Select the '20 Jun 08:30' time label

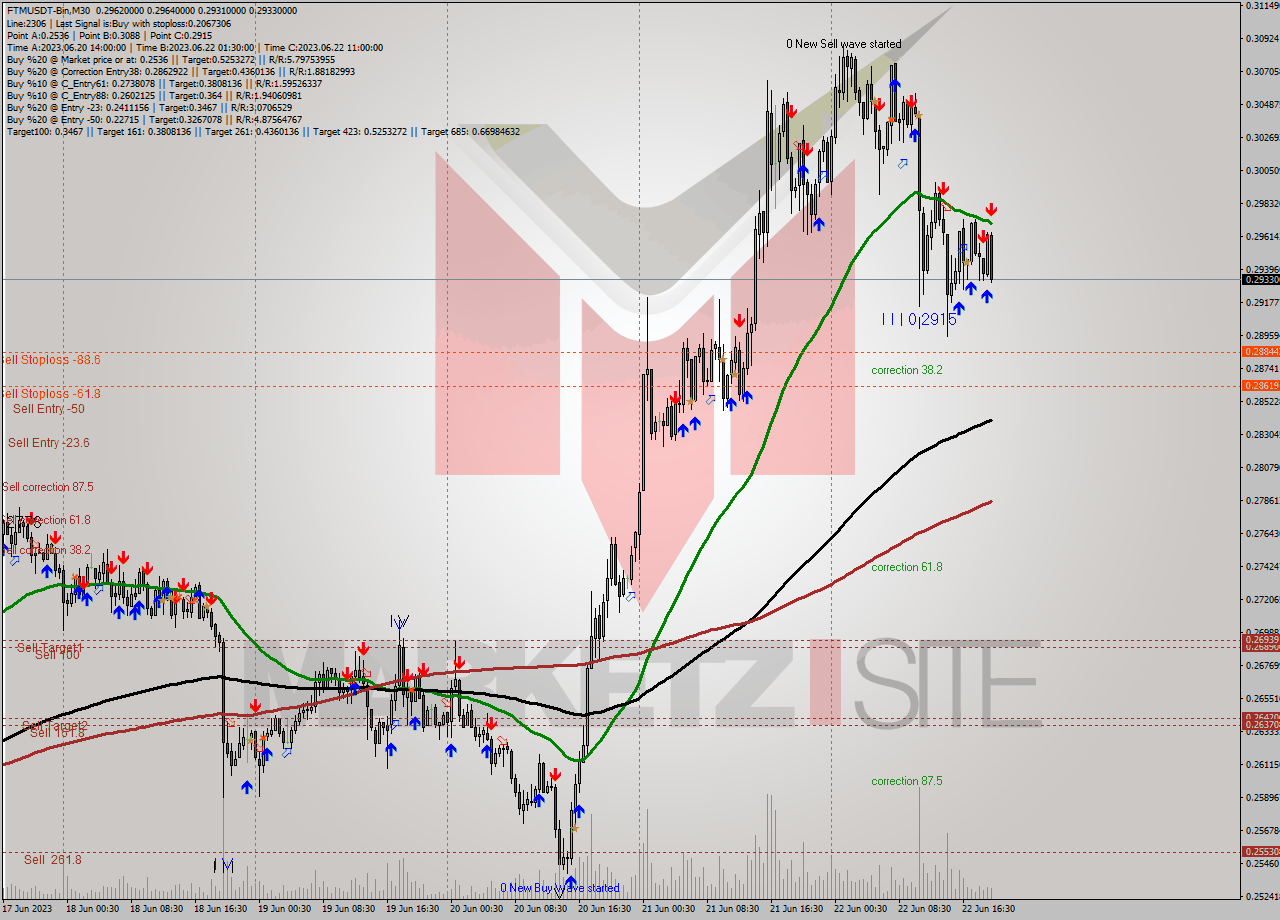coord(542,910)
